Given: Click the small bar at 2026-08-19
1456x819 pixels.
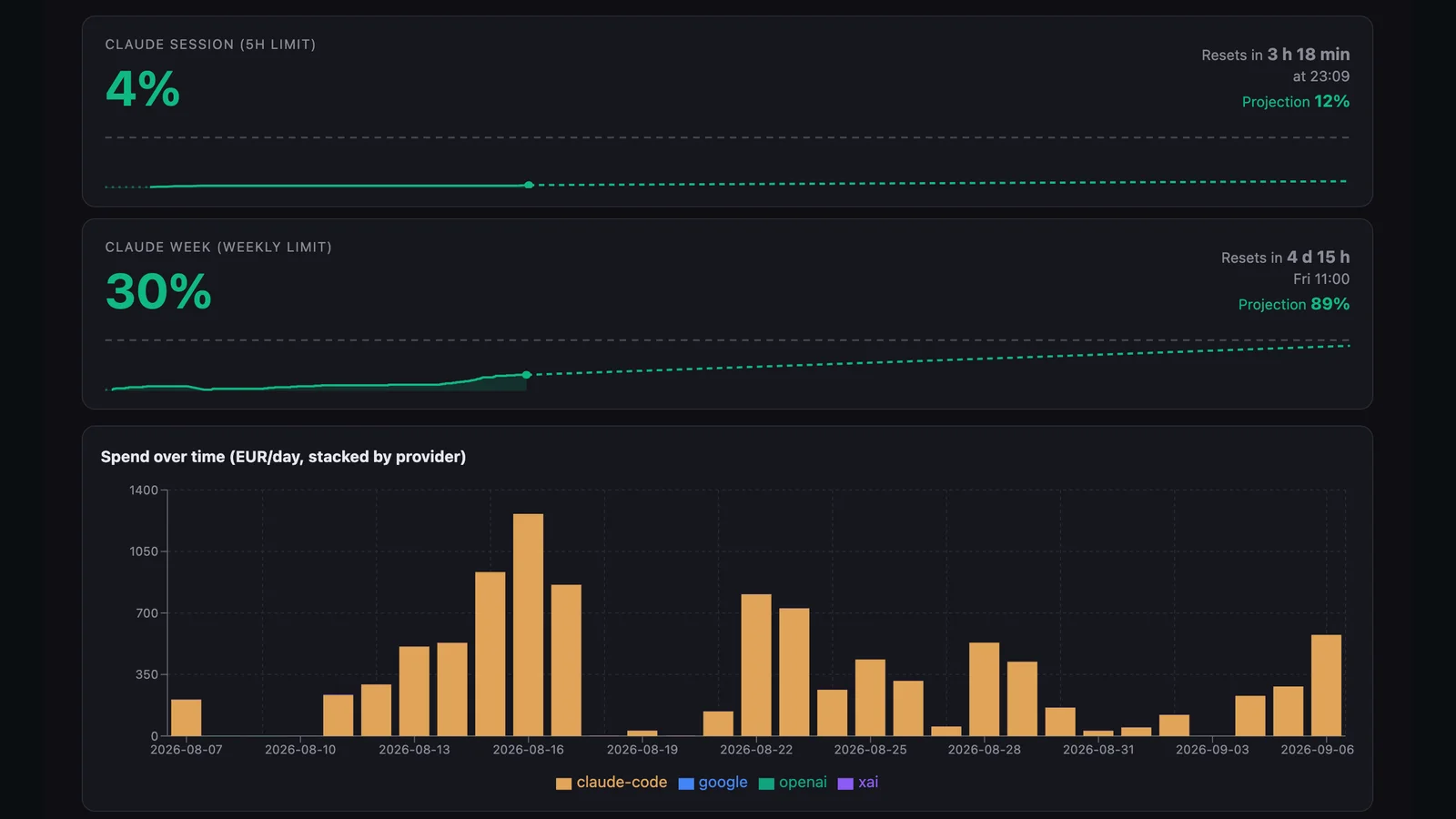Looking at the screenshot, I should click(642, 733).
